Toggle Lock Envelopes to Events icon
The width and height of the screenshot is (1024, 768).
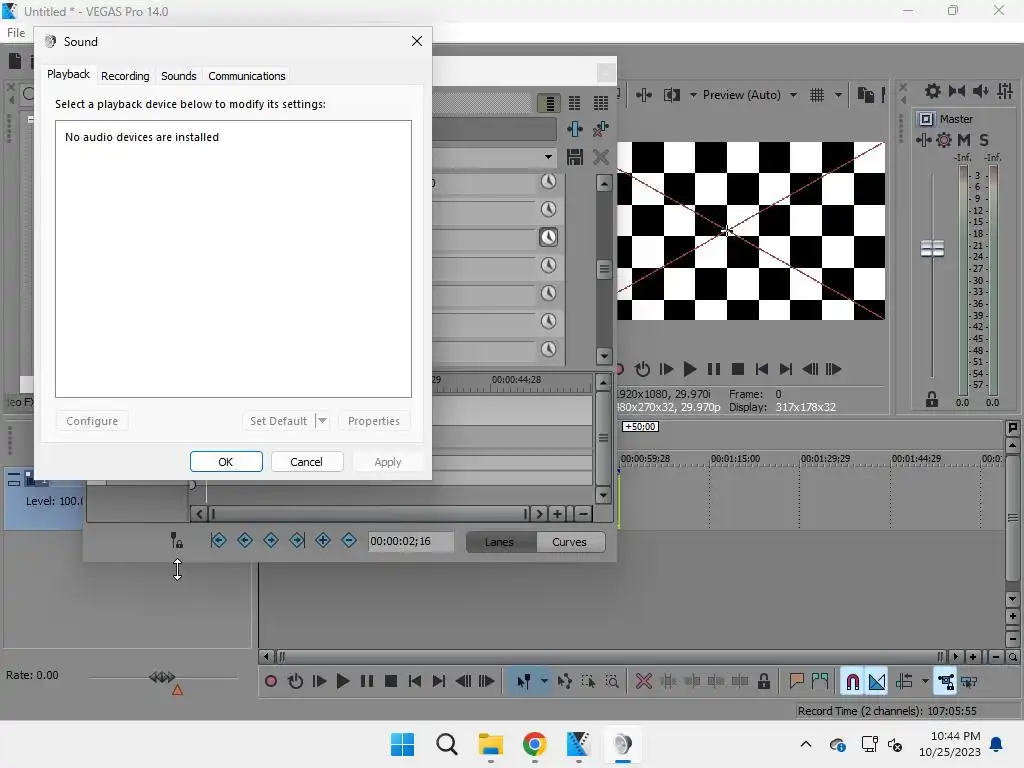click(946, 682)
